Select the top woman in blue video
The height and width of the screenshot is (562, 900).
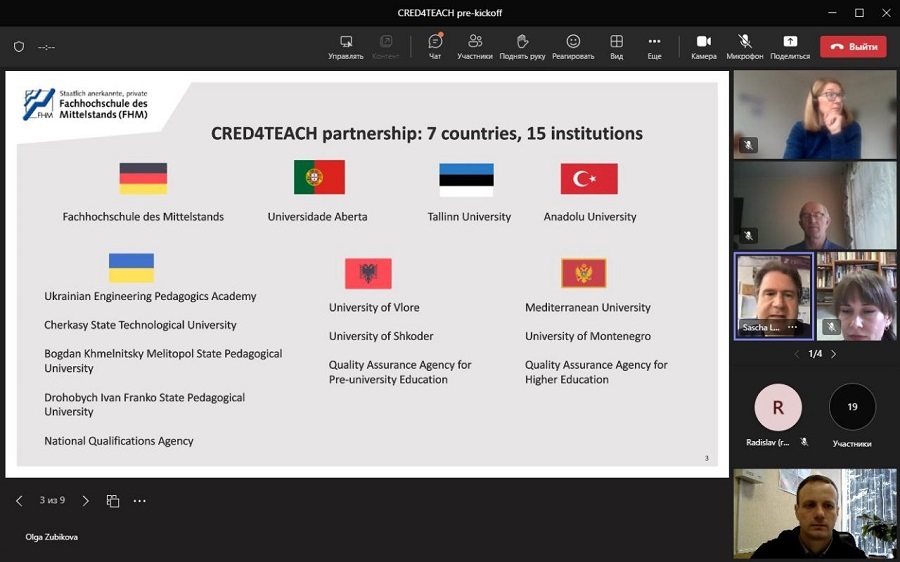[x=814, y=114]
